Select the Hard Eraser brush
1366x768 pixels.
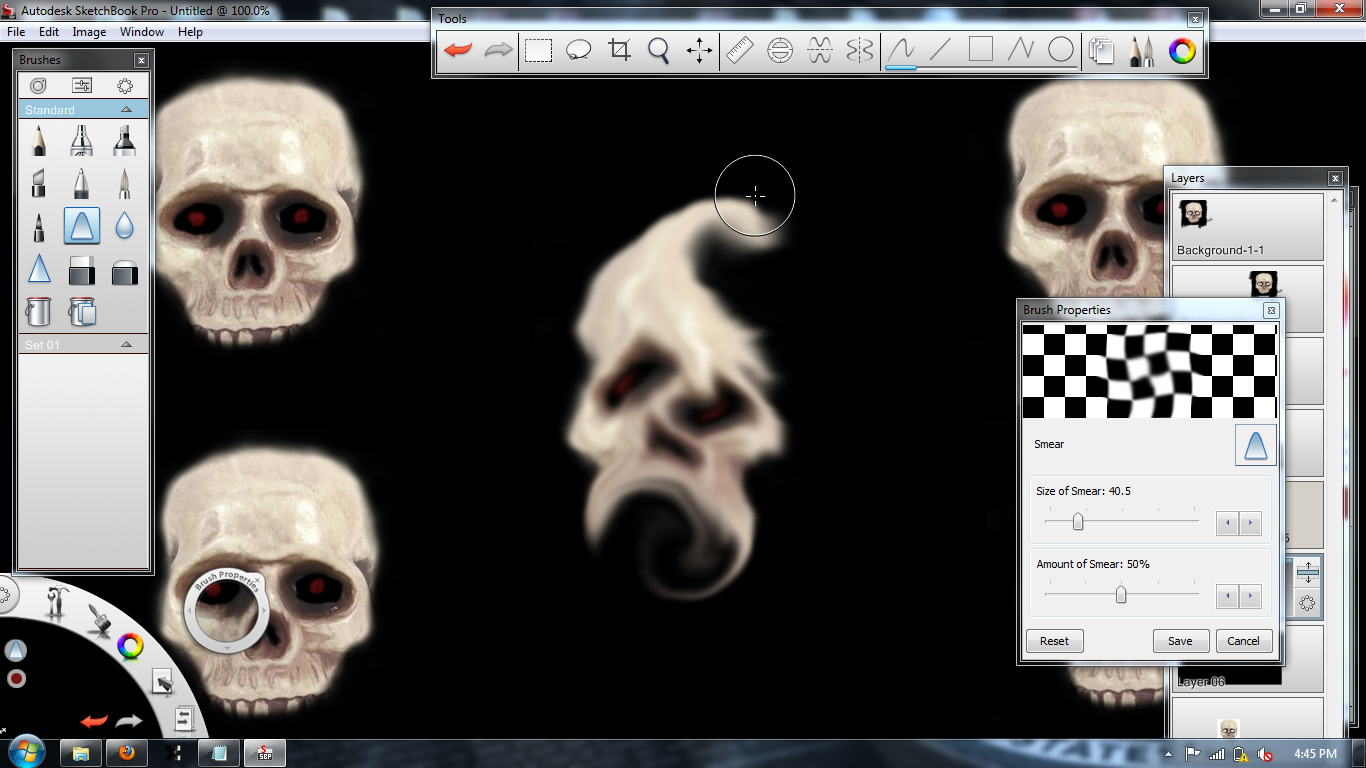pos(81,269)
